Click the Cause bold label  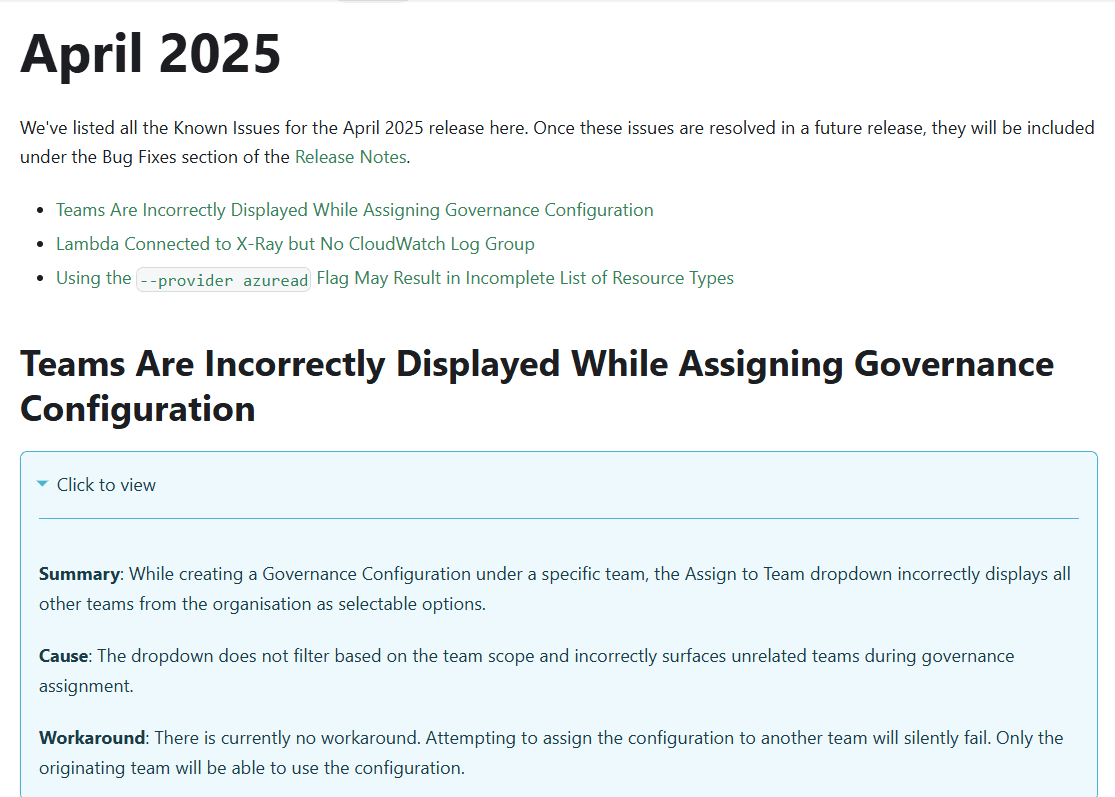[x=63, y=656]
